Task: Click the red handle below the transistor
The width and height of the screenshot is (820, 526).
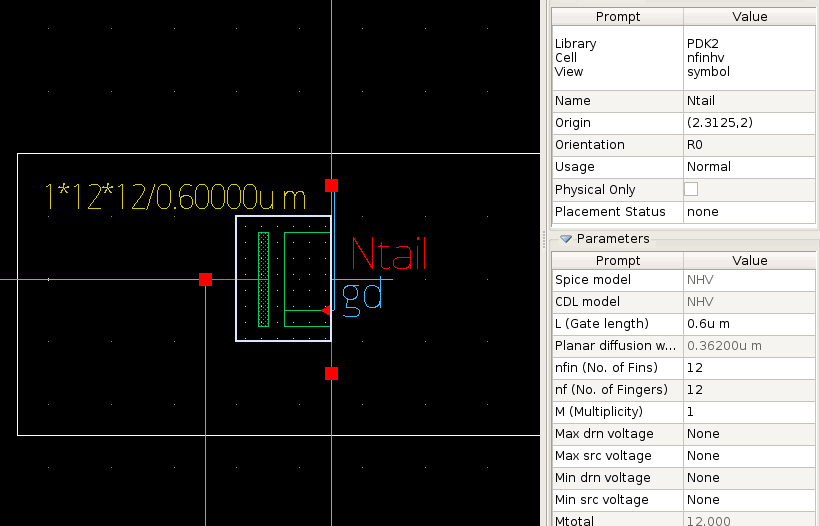Action: (331, 373)
